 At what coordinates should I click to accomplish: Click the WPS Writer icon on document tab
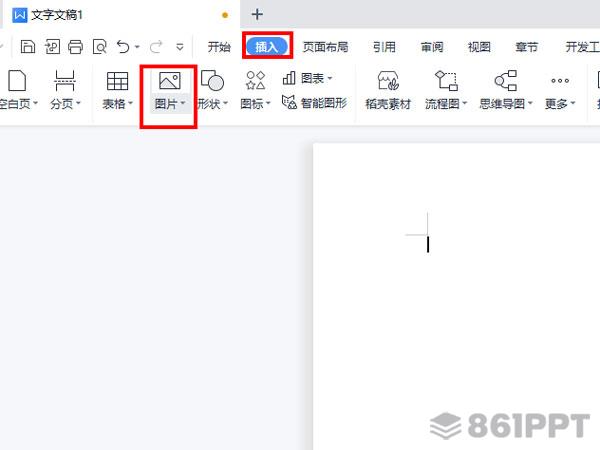(x=20, y=15)
